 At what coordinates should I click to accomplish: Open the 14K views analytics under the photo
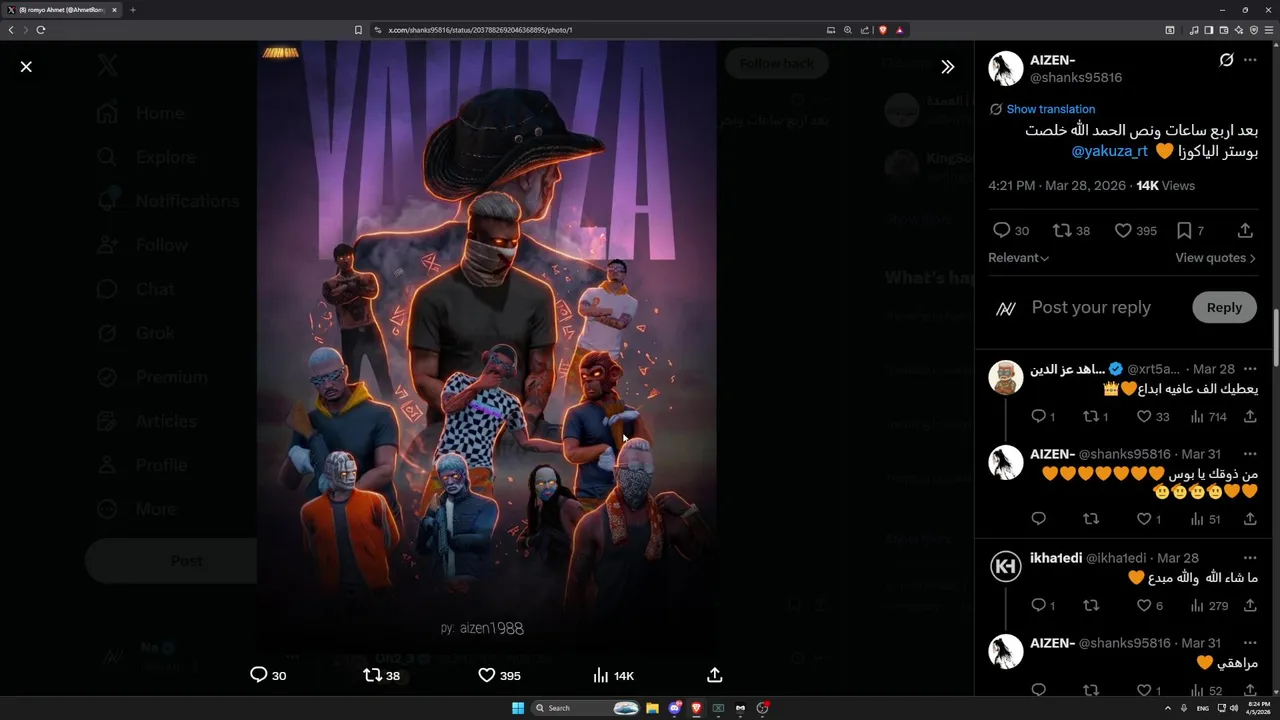click(x=613, y=676)
